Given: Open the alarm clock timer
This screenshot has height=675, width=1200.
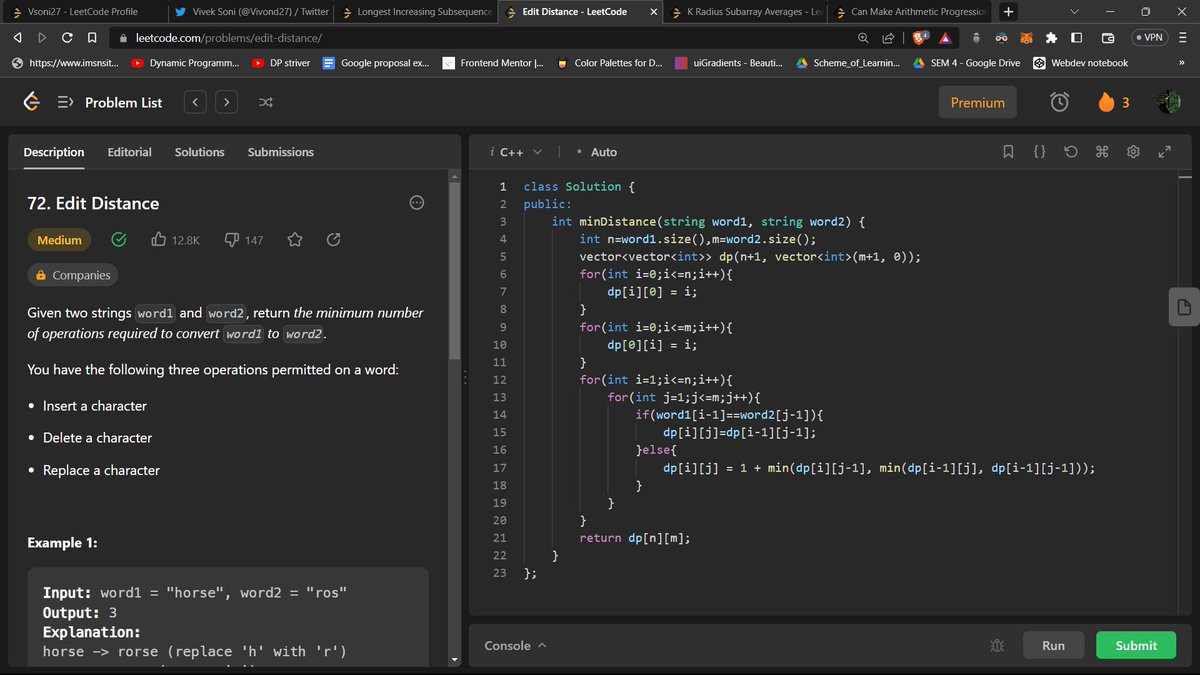Looking at the screenshot, I should point(1059,102).
